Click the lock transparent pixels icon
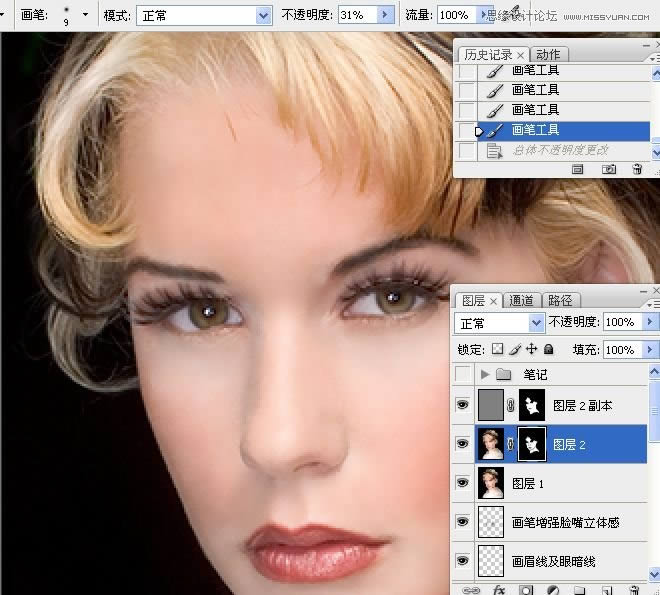The width and height of the screenshot is (660, 595). pos(498,350)
